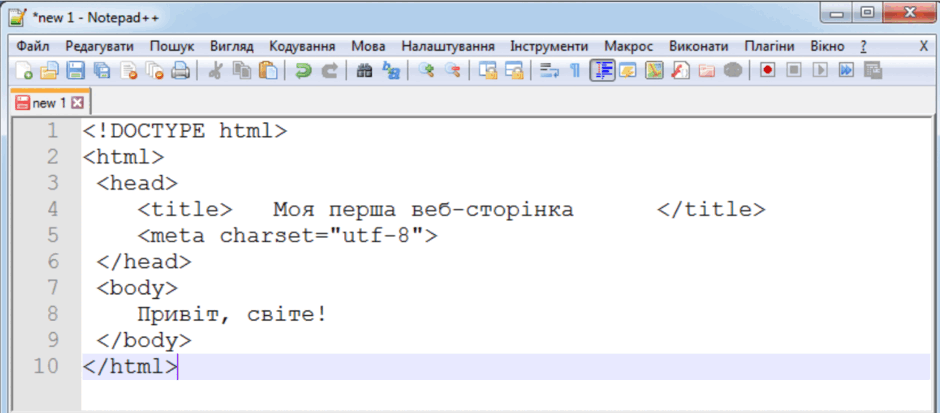Open the Function List panel icon

coord(680,71)
